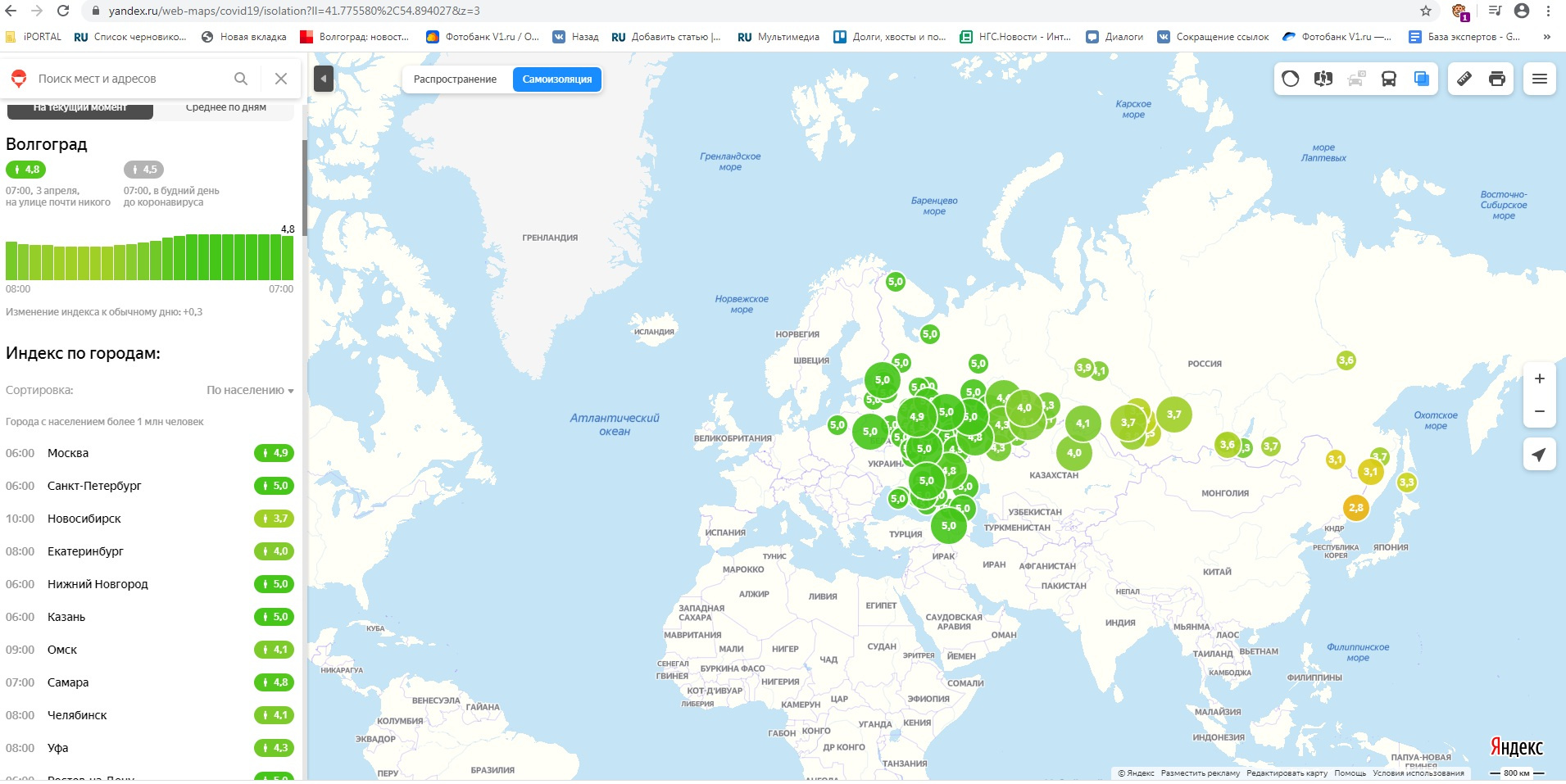Select Челябинск in the city list
1566x784 pixels.
coord(149,715)
